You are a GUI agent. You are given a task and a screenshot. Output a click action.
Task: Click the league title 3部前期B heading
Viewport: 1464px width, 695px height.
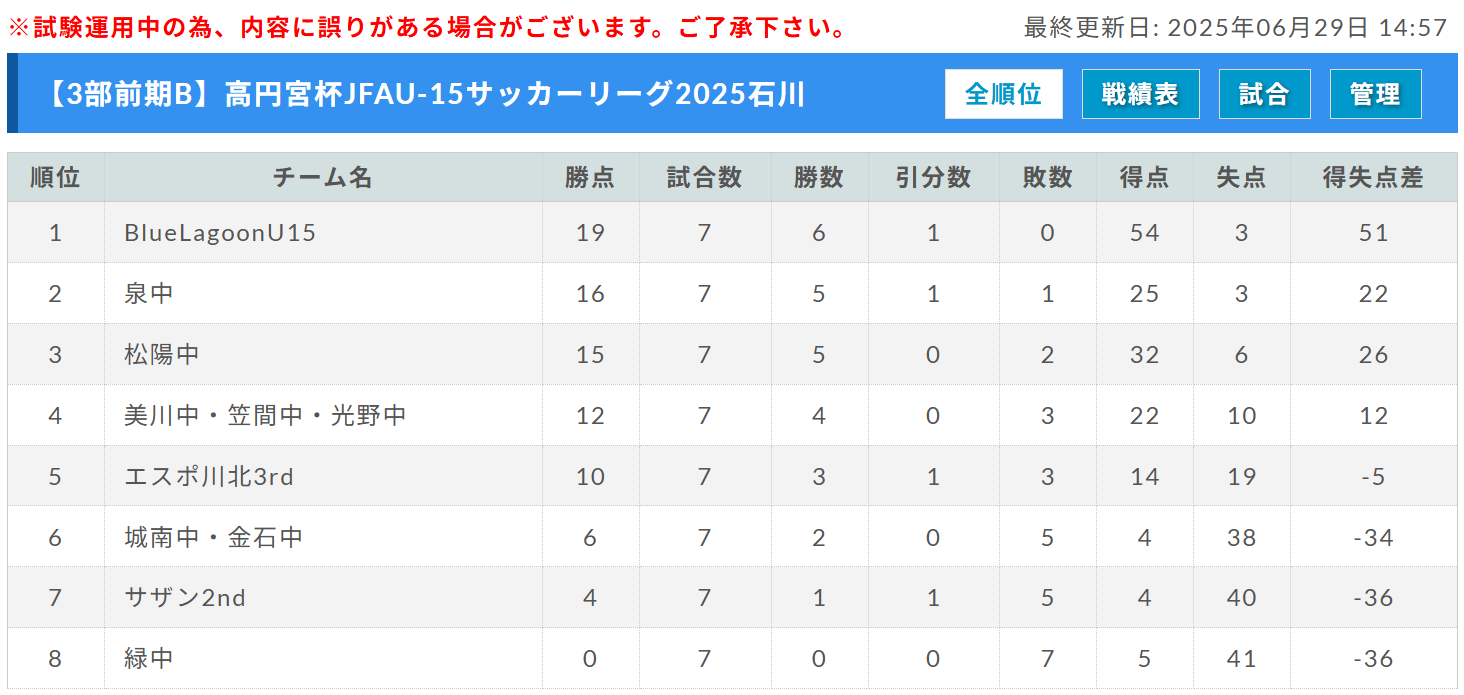point(423,94)
